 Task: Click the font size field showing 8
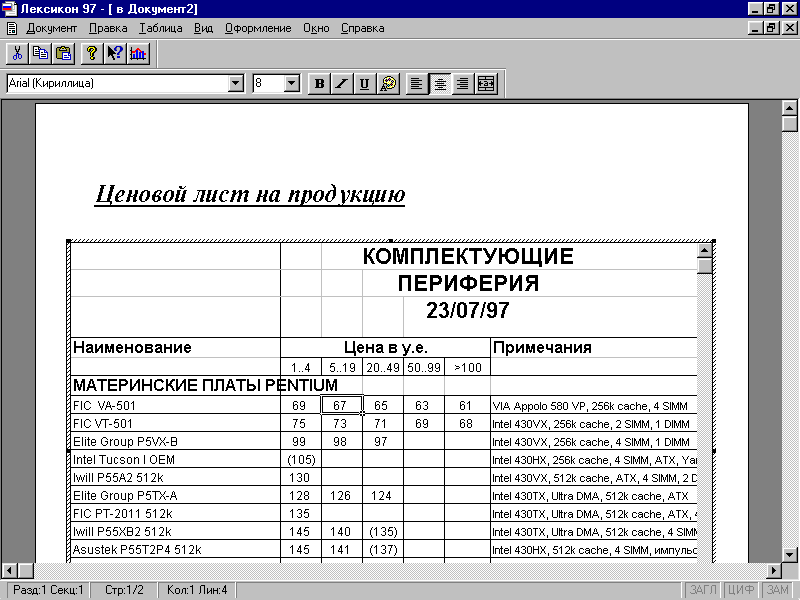click(268, 83)
